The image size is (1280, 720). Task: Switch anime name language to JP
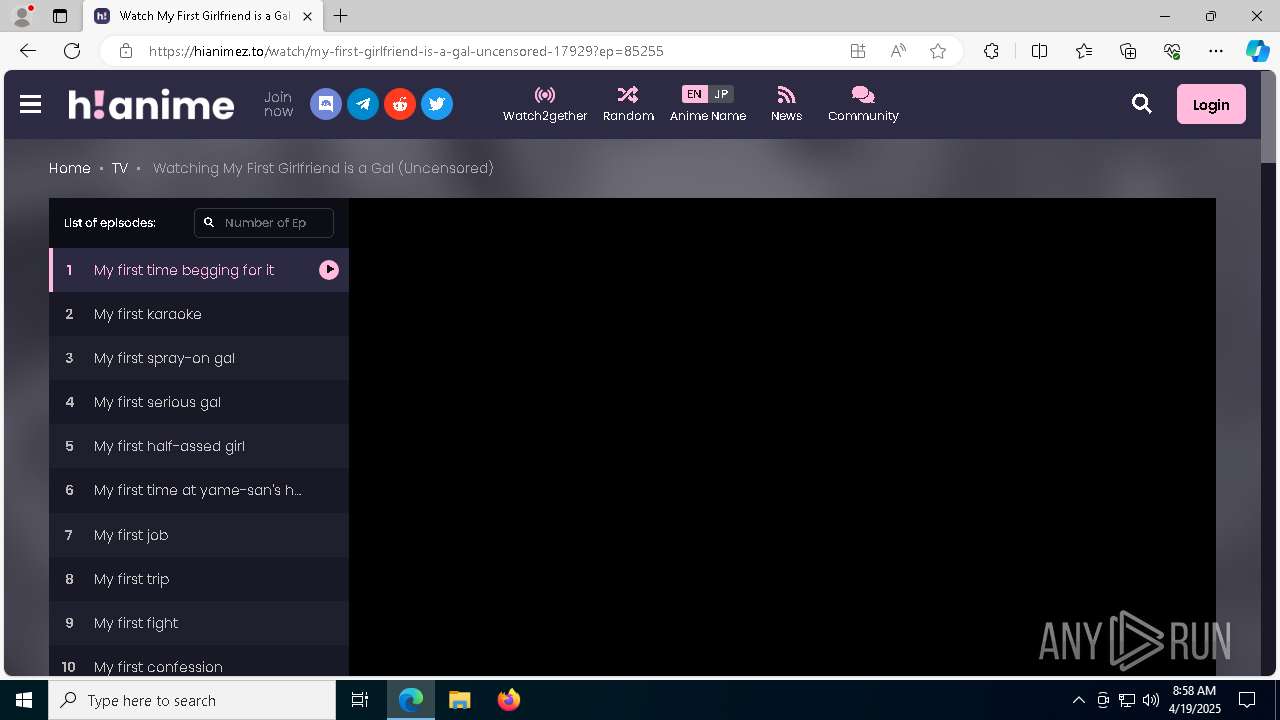(x=721, y=94)
